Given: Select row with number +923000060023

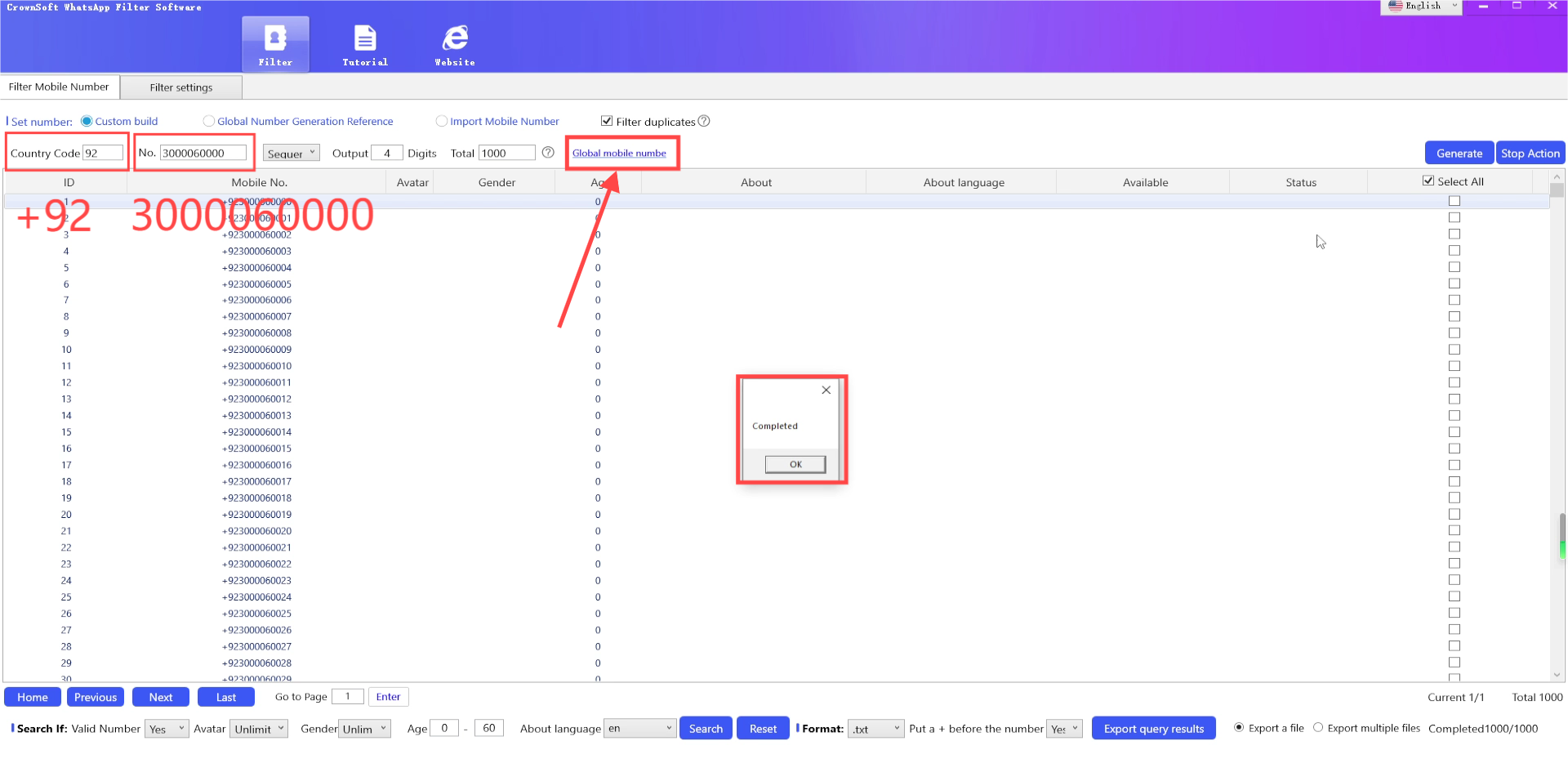Looking at the screenshot, I should point(776,580).
